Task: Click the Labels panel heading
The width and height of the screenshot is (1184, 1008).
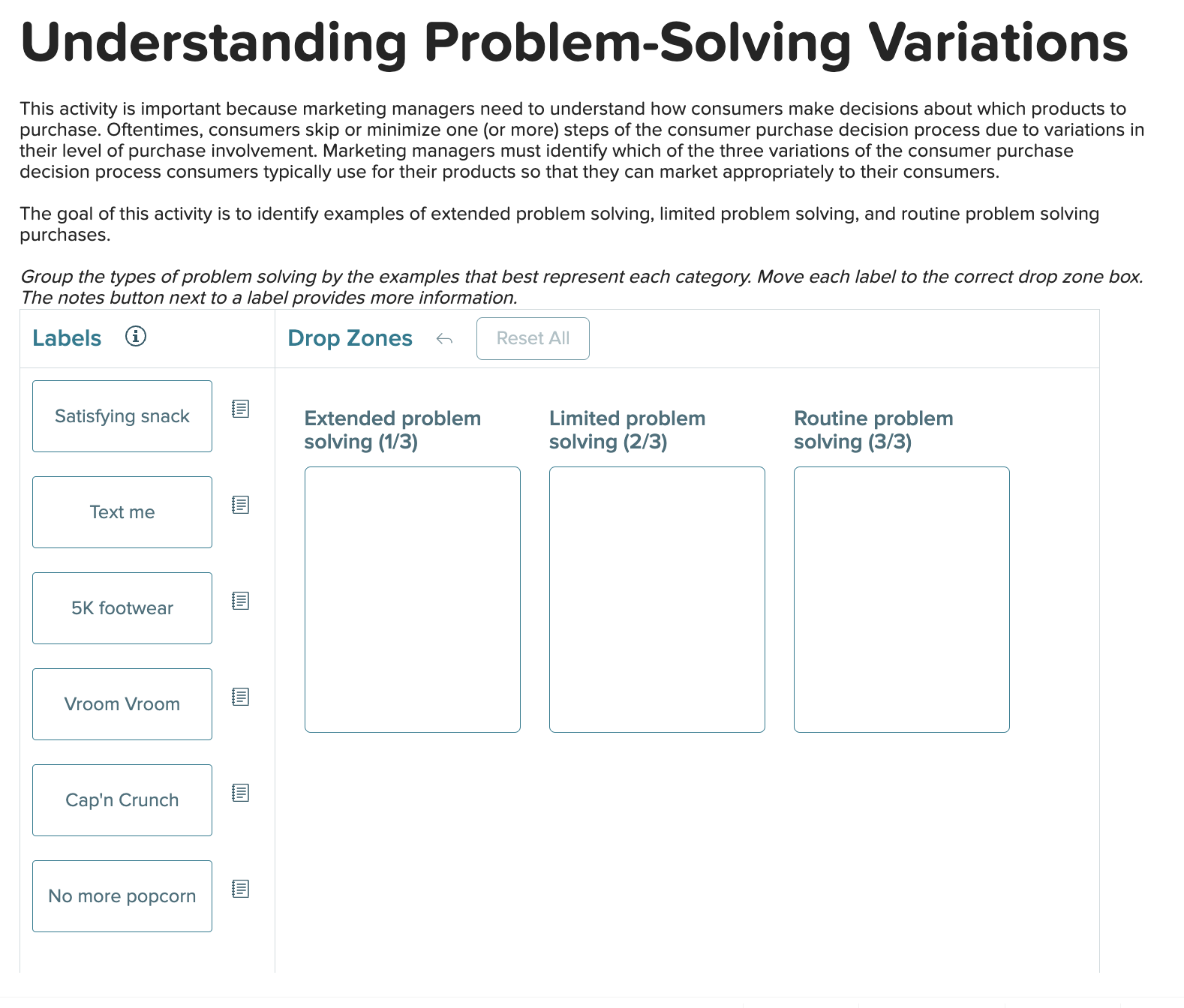Action: 66,337
